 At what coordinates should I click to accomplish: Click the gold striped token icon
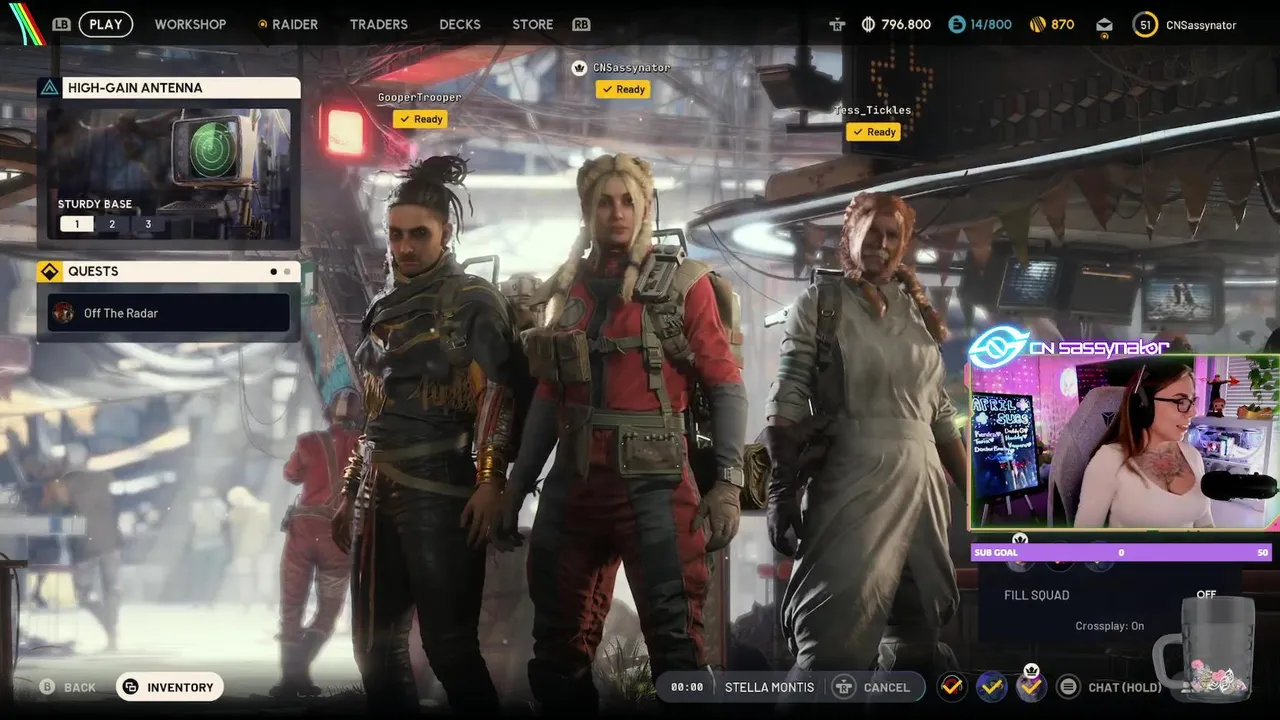[x=1037, y=24]
